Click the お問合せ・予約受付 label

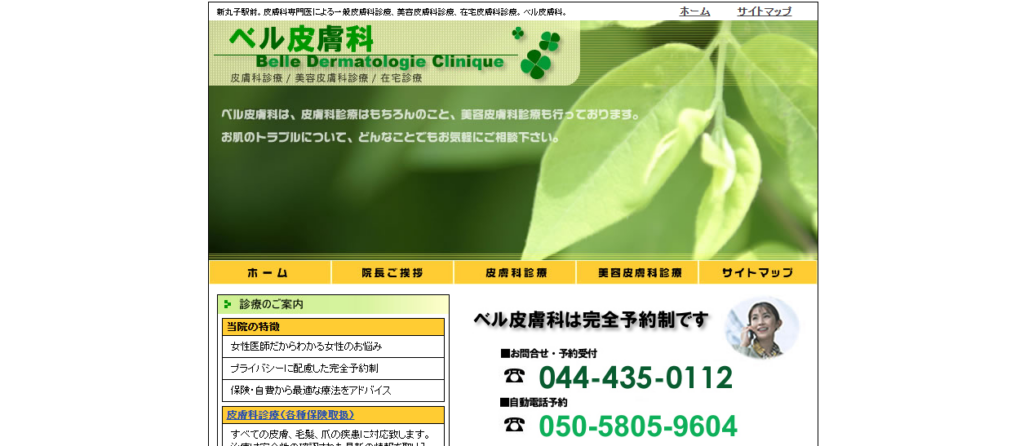coord(549,353)
